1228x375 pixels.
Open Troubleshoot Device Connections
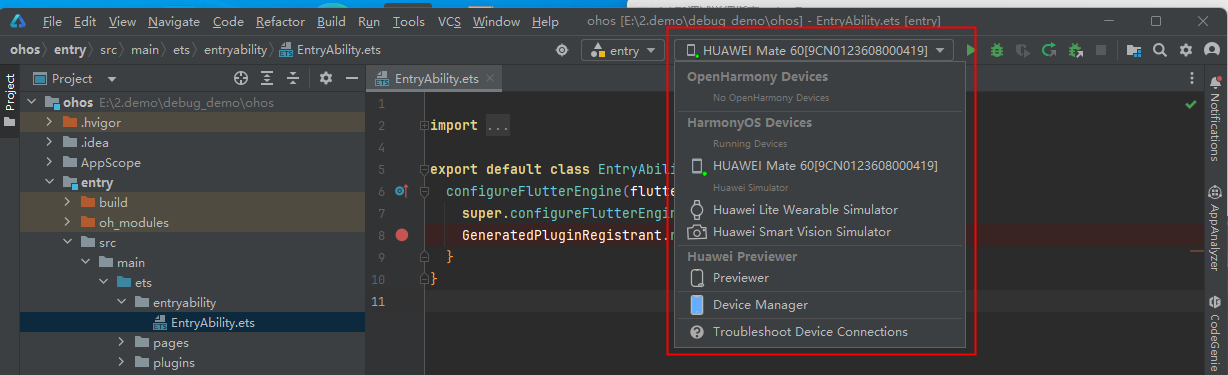820,332
